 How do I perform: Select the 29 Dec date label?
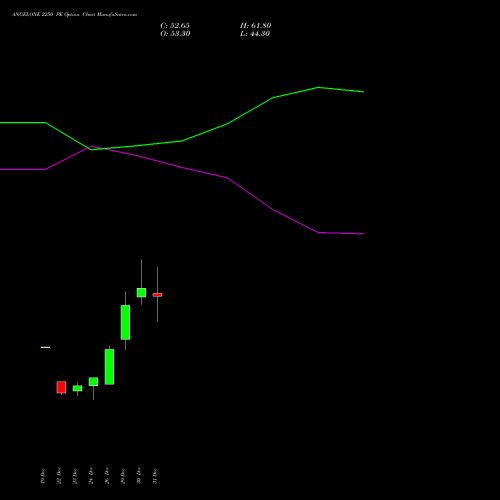tap(123, 476)
